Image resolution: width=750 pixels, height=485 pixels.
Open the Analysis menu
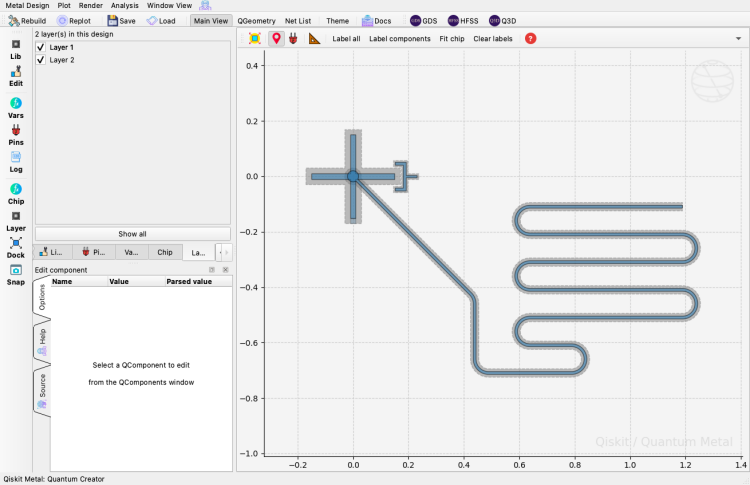click(124, 5)
